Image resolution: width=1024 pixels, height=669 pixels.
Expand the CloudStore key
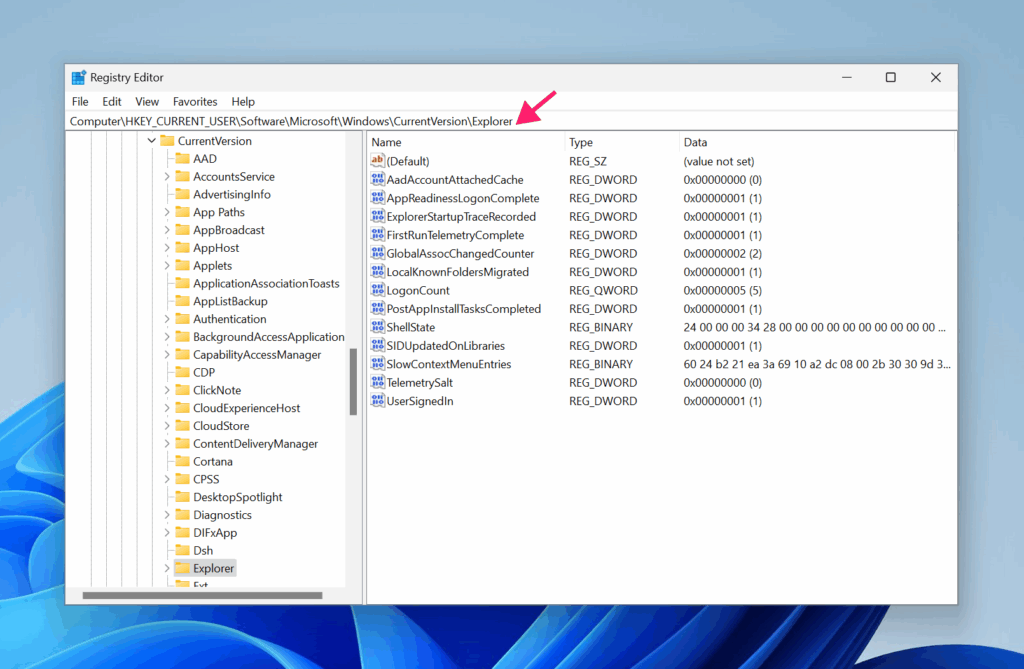167,425
